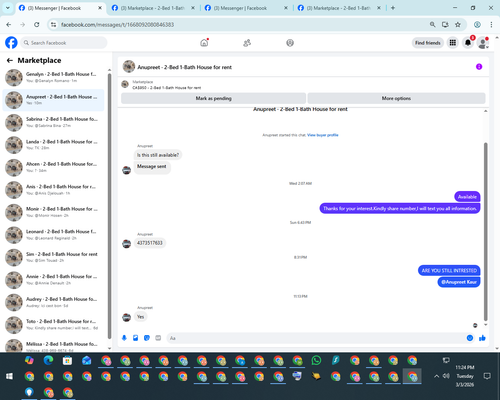
Task: Follow the View buyer profile link
Action: pos(323,135)
